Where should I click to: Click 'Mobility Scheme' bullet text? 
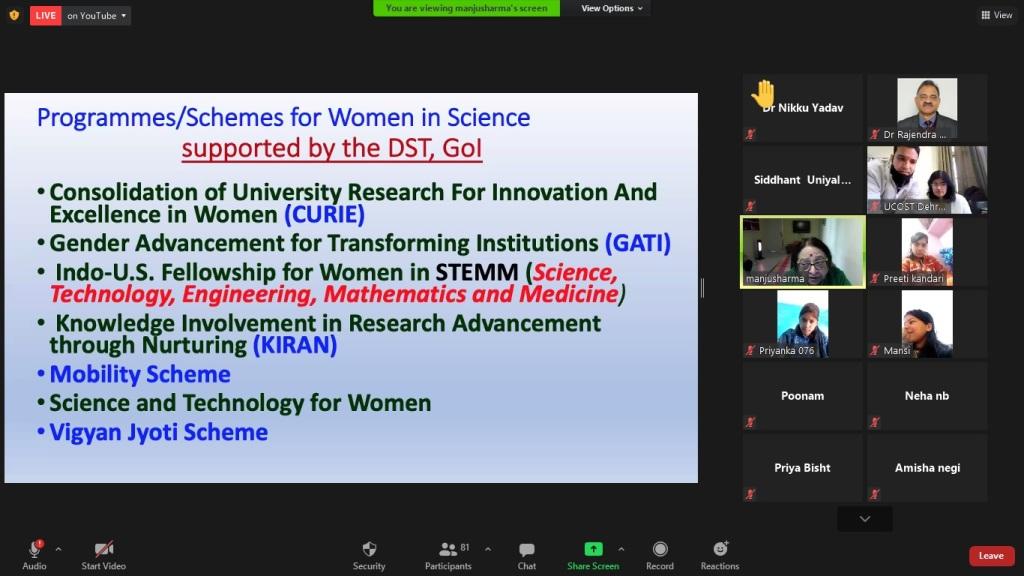point(140,374)
